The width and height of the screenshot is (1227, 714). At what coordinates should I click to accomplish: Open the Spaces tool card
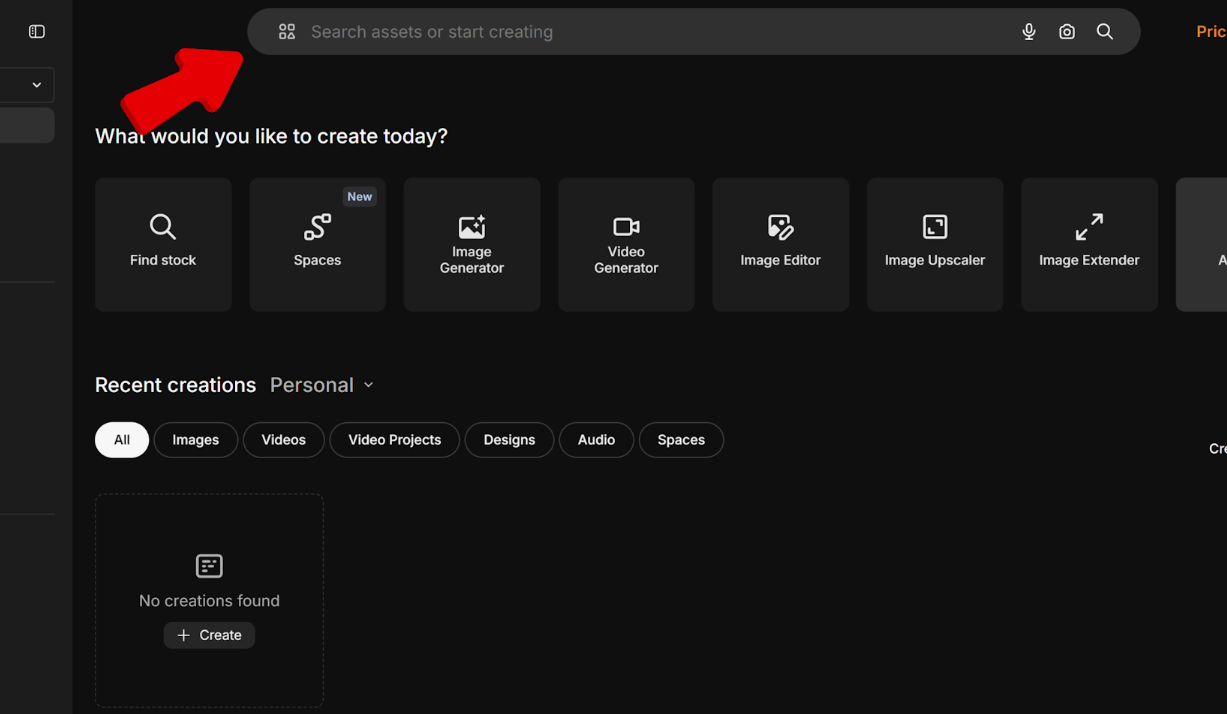point(317,244)
